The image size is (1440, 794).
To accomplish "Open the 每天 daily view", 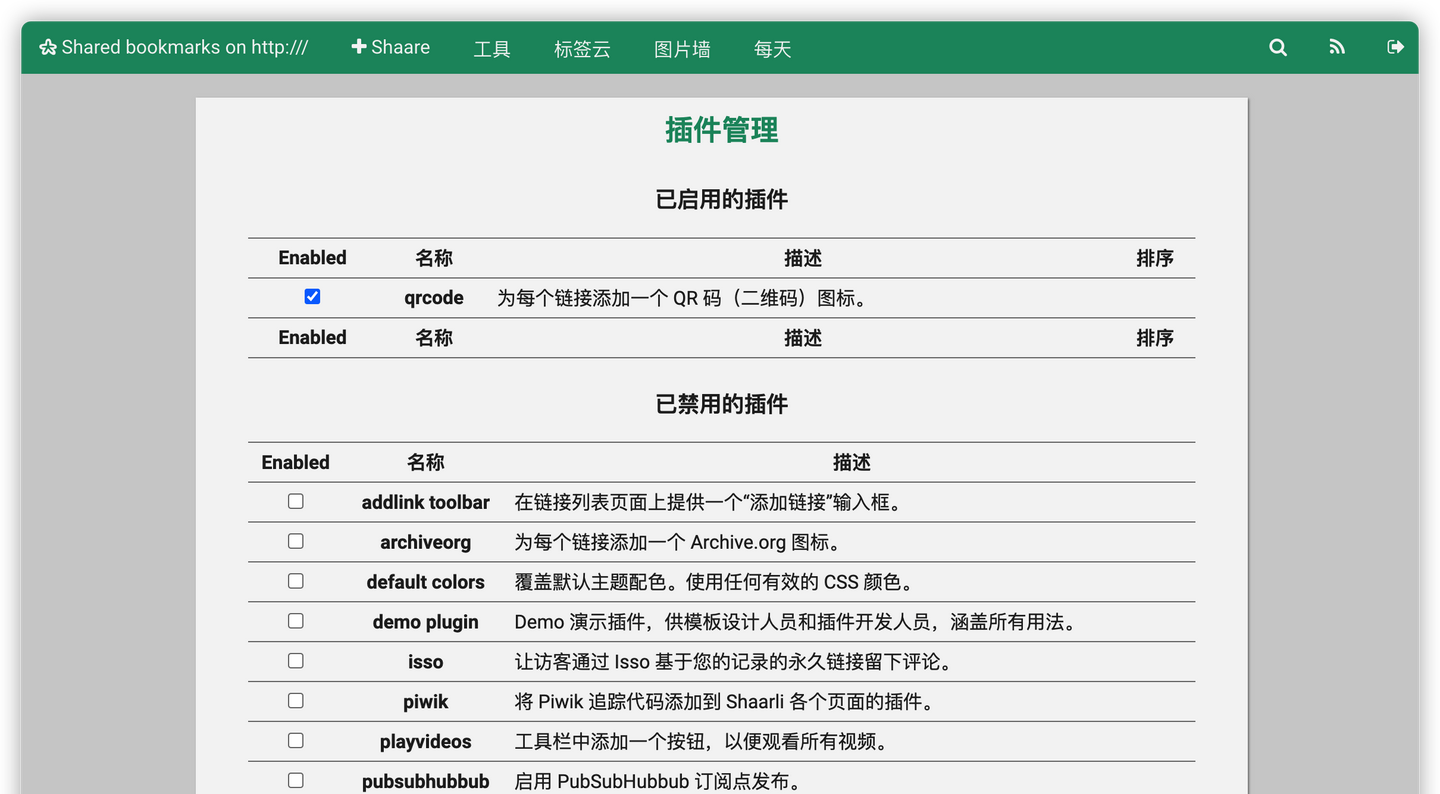I will (x=772, y=48).
